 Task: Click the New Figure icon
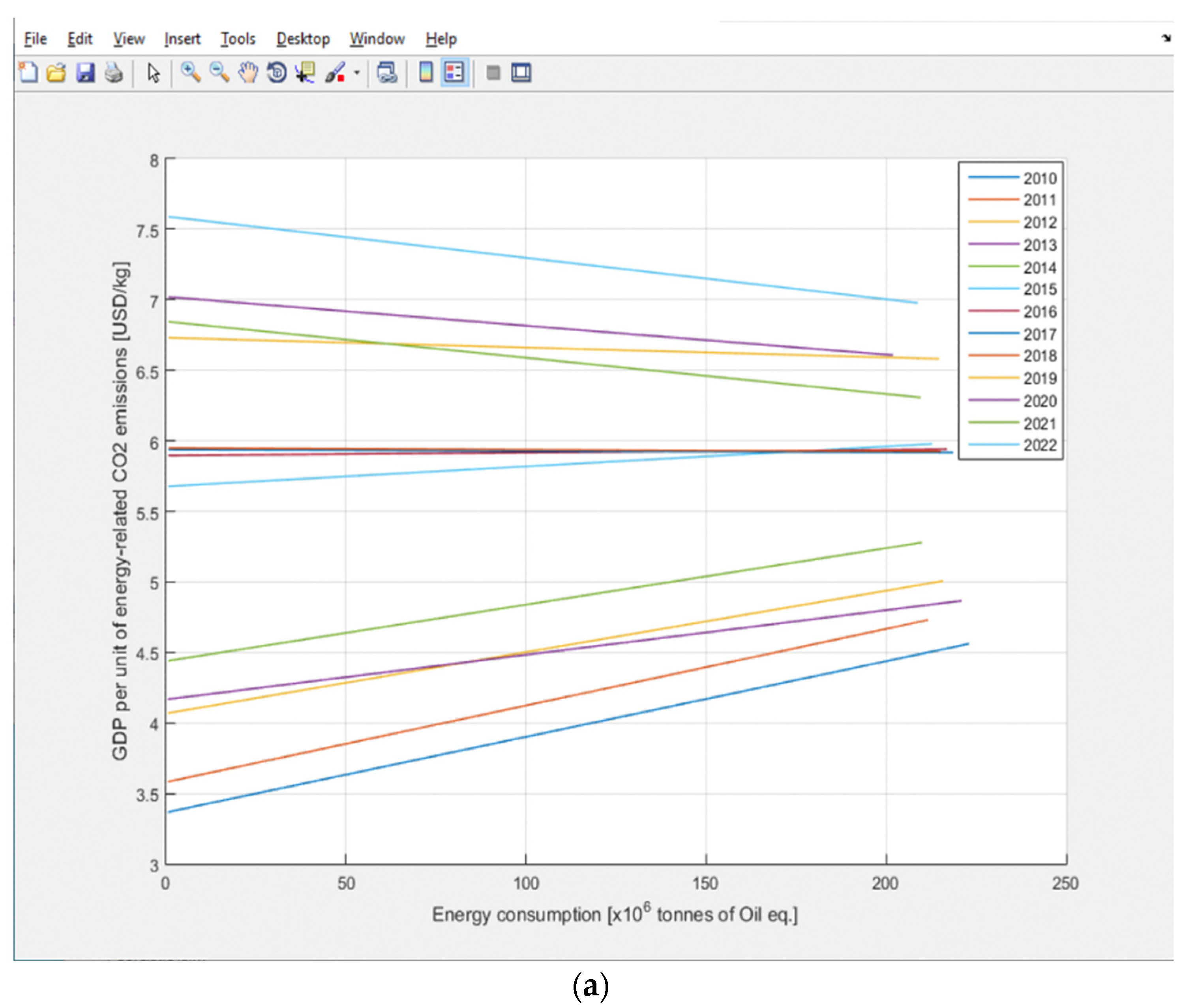coord(28,73)
